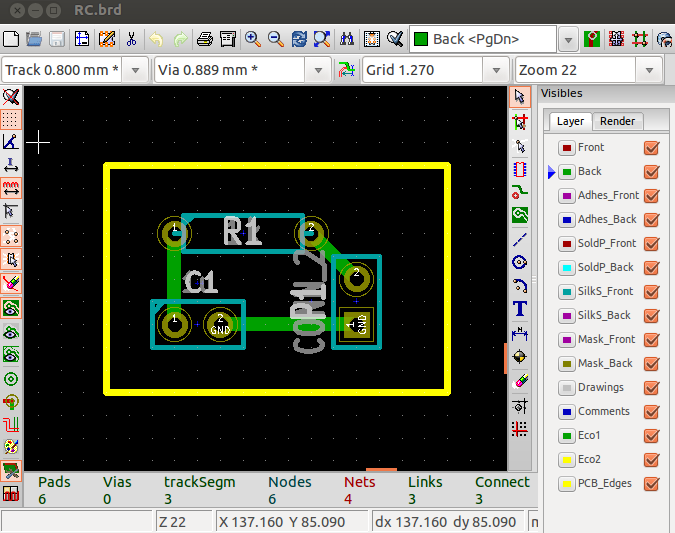Image resolution: width=675 pixels, height=533 pixels.
Task: Select the Add tracks and vias tool
Action: [520, 192]
